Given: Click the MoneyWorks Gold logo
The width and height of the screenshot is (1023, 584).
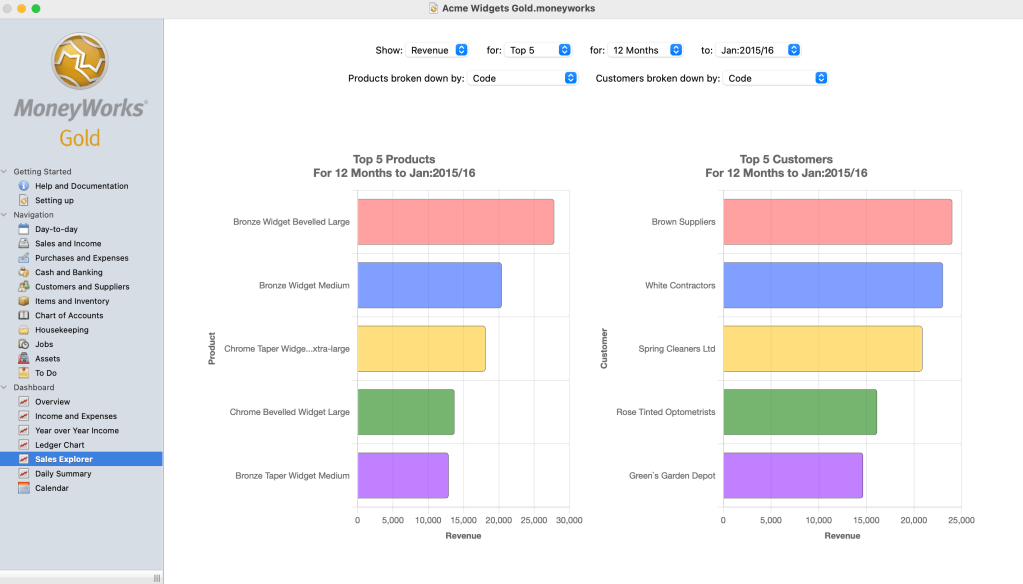Looking at the screenshot, I should (80, 90).
